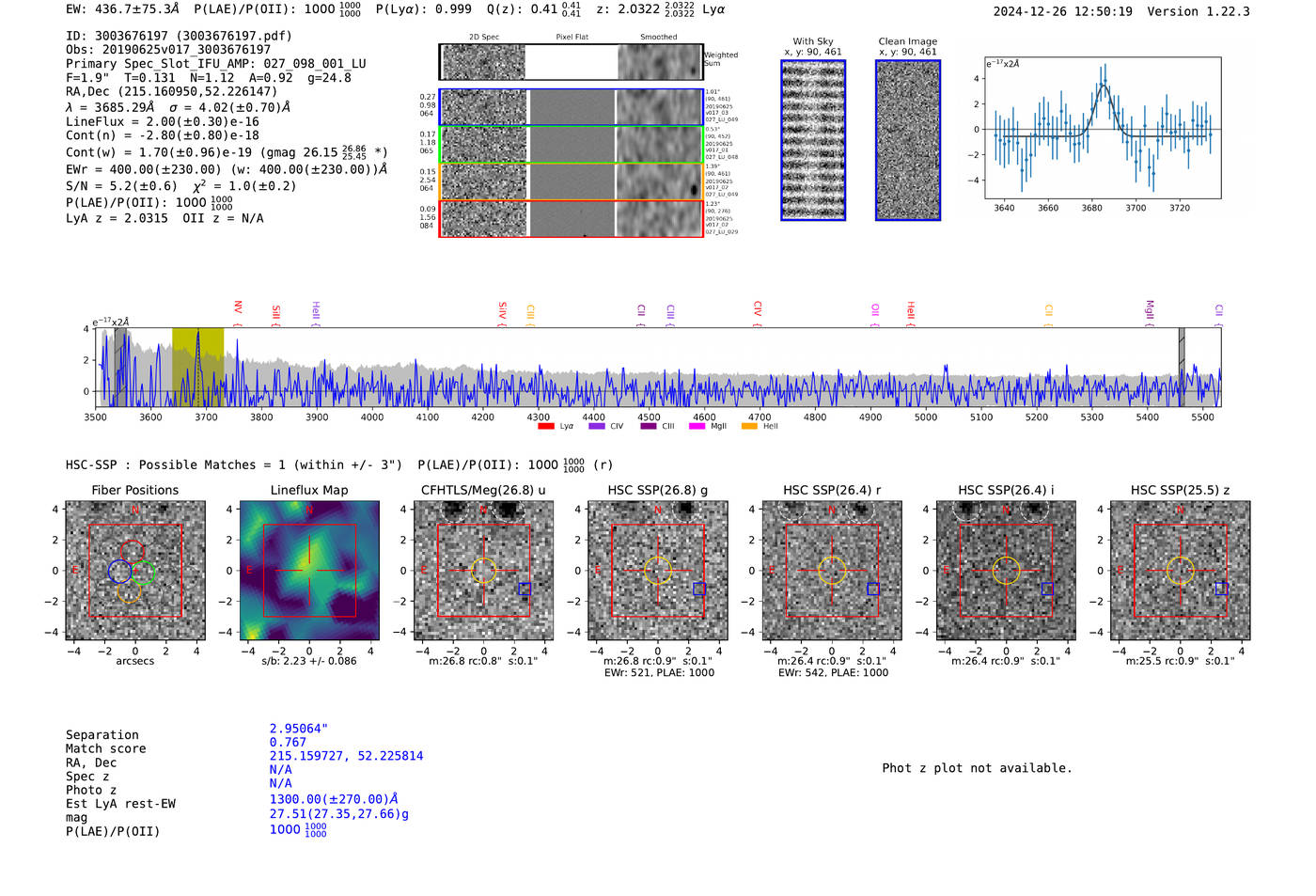The image size is (1316, 896).
Task: Open the HSC SSP(26.4) i cutout
Action: tap(1006, 570)
